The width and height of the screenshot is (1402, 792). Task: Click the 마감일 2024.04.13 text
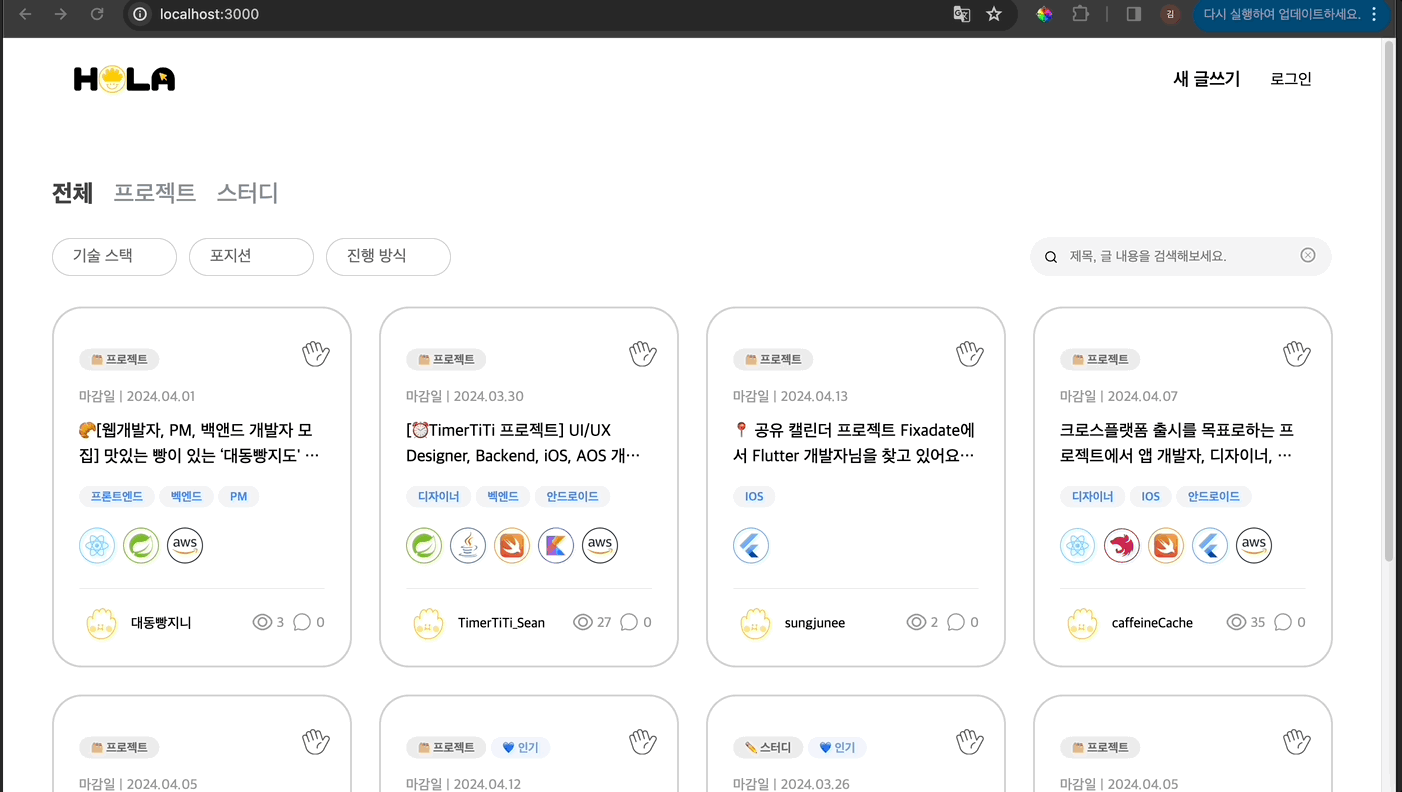790,396
